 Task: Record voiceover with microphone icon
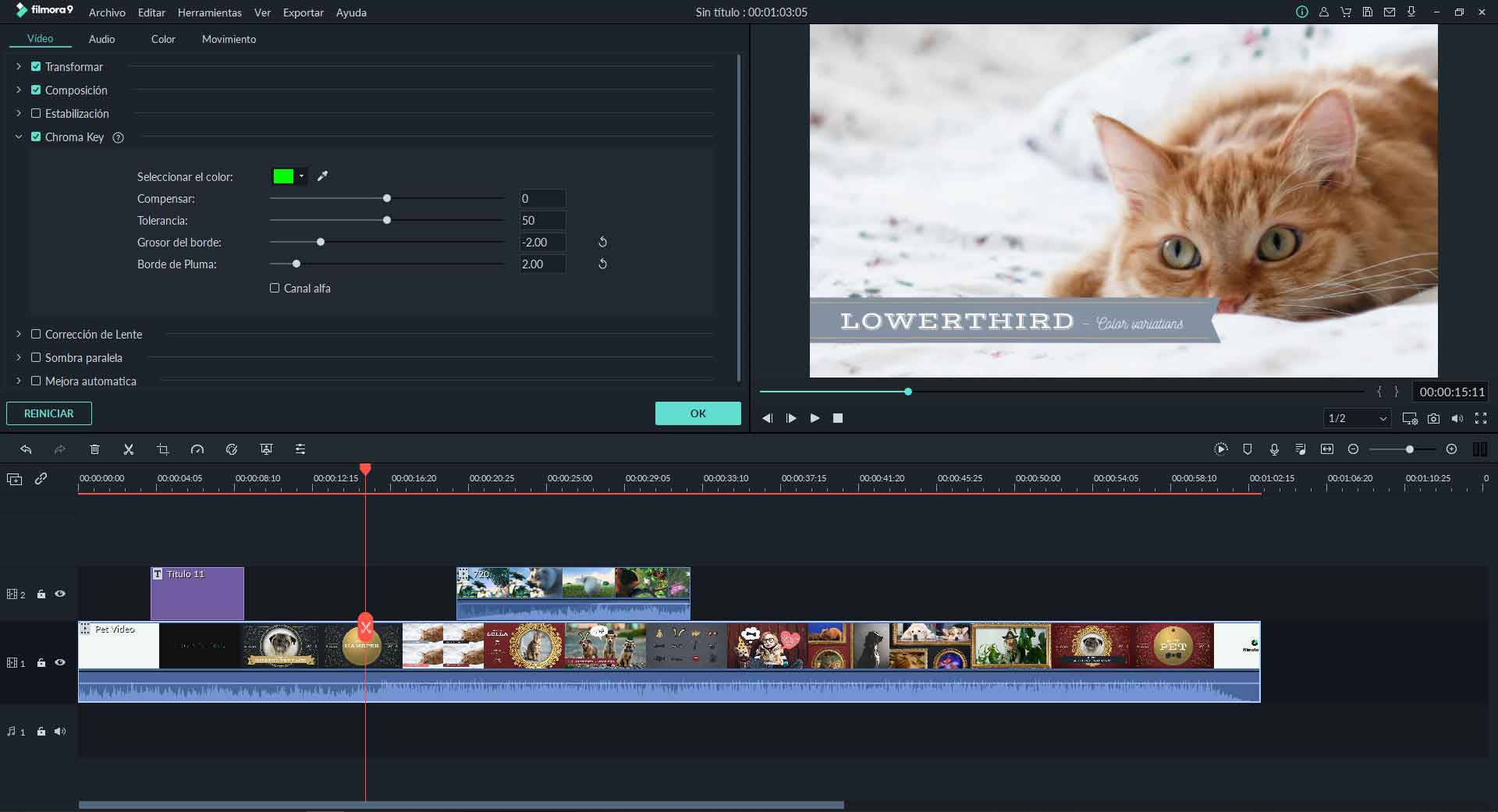pyautogui.click(x=1274, y=449)
